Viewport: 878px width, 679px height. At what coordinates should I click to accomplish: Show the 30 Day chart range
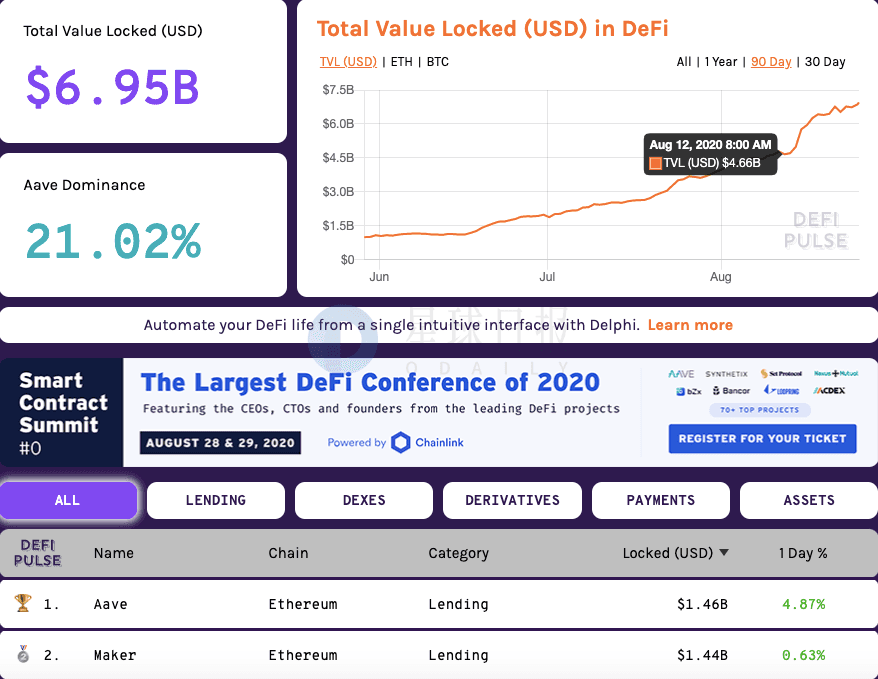[825, 62]
